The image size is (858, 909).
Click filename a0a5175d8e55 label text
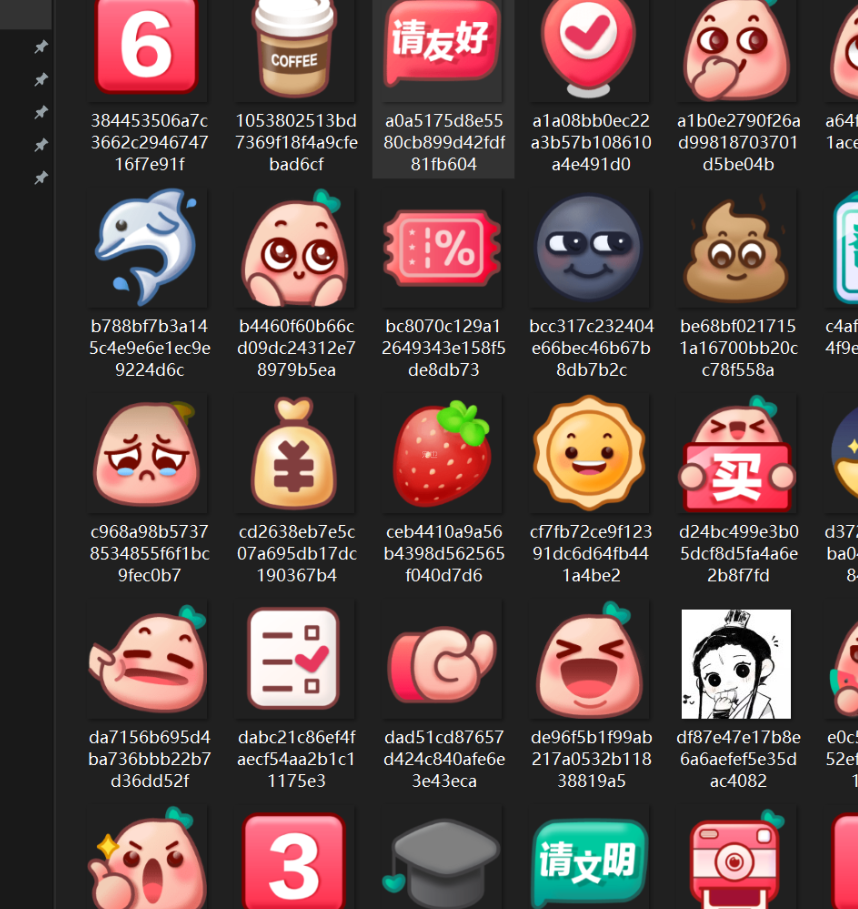(443, 120)
